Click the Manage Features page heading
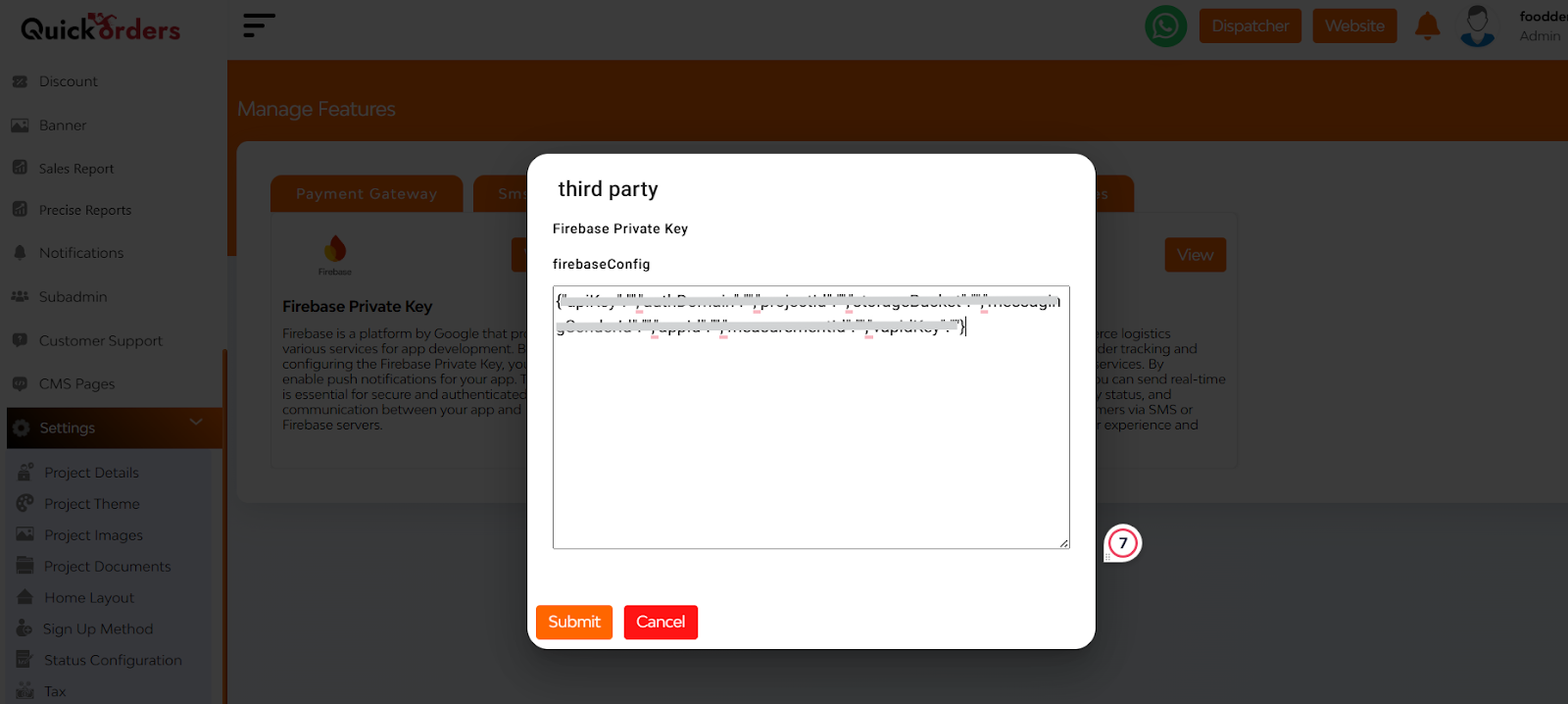This screenshot has height=704, width=1568. [317, 109]
